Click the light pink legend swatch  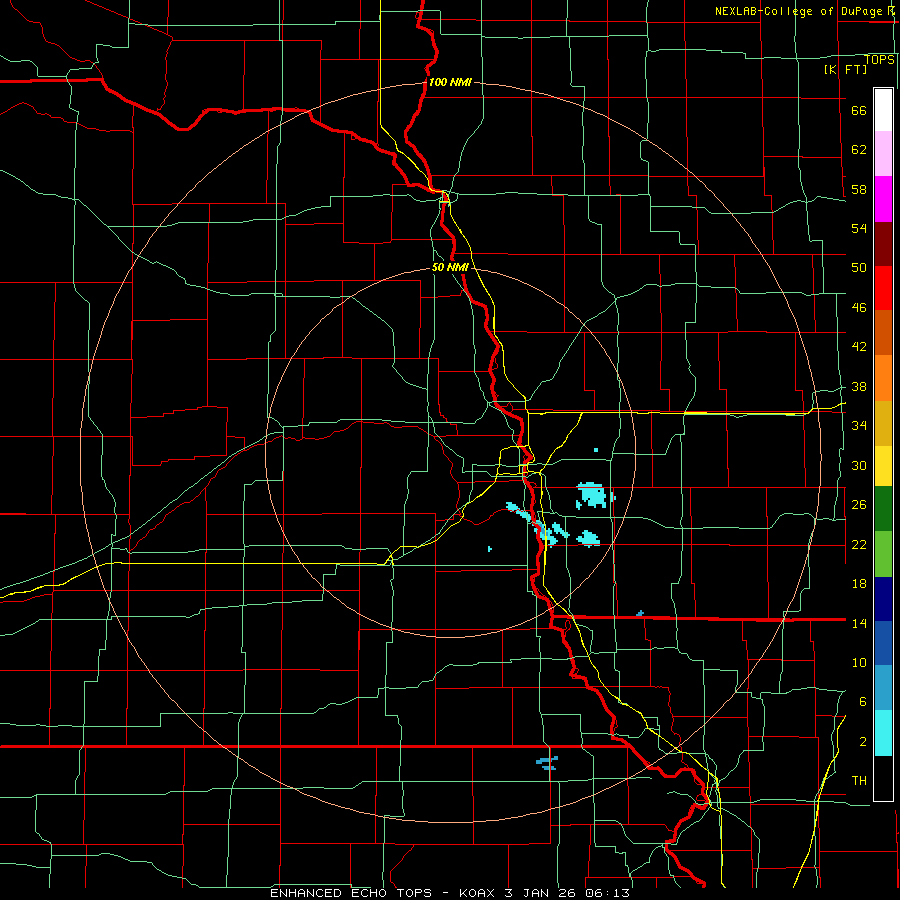883,153
